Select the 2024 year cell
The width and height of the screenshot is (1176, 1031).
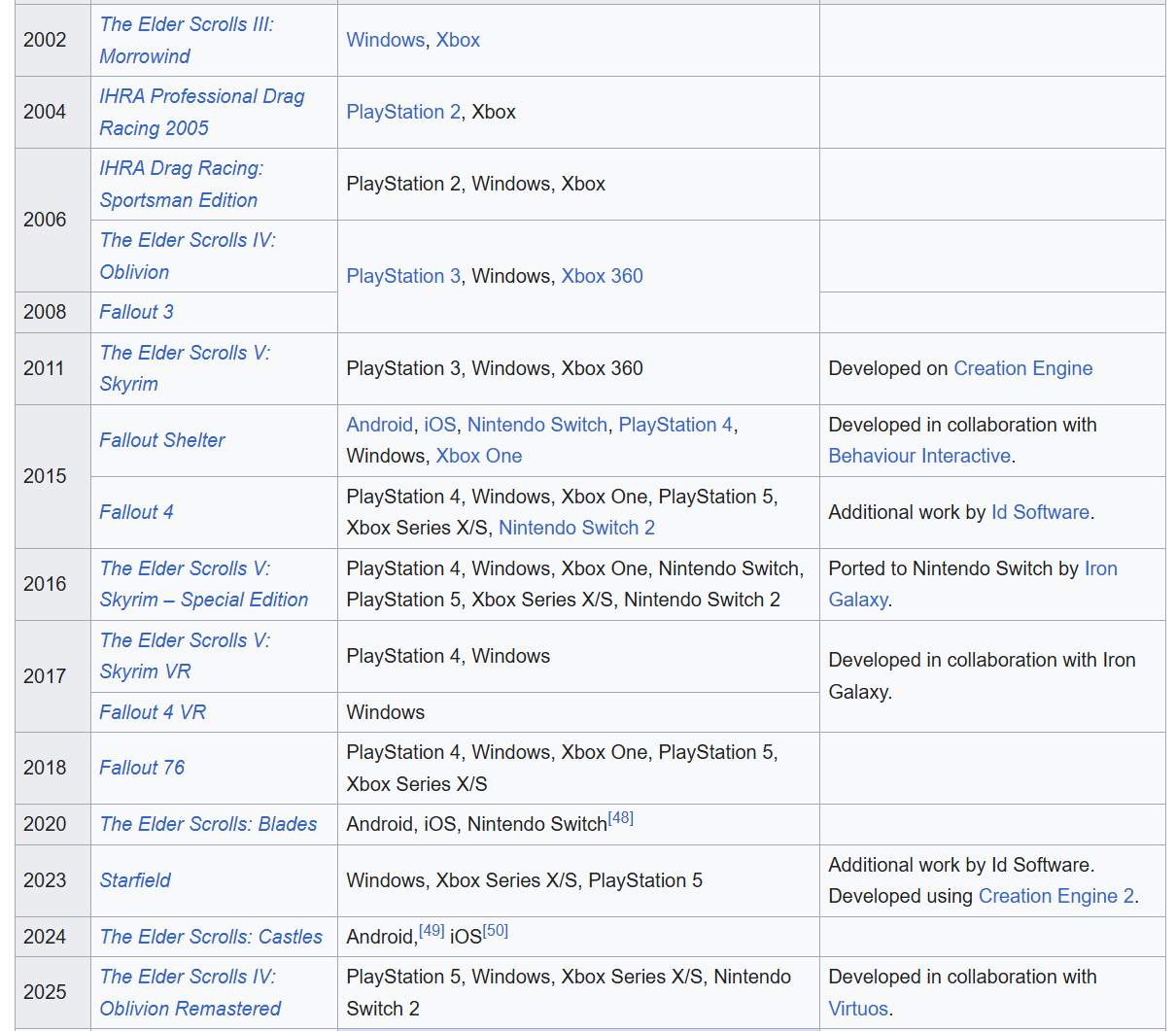click(x=52, y=937)
